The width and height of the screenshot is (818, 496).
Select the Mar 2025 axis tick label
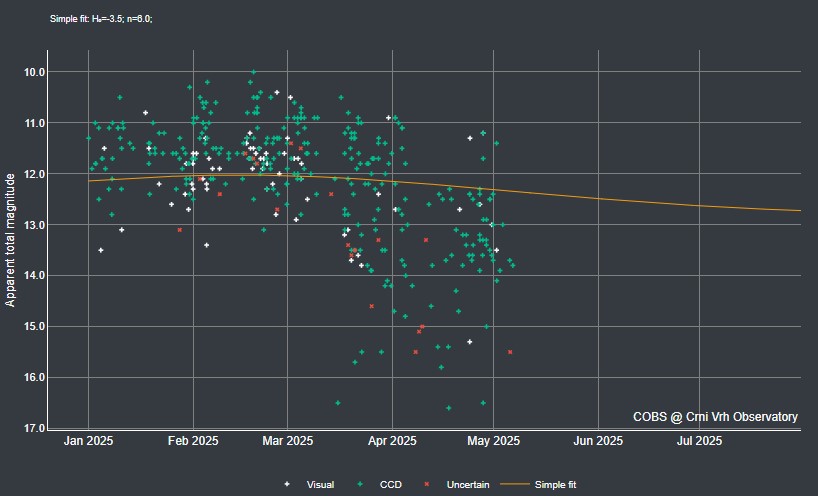[x=287, y=441]
